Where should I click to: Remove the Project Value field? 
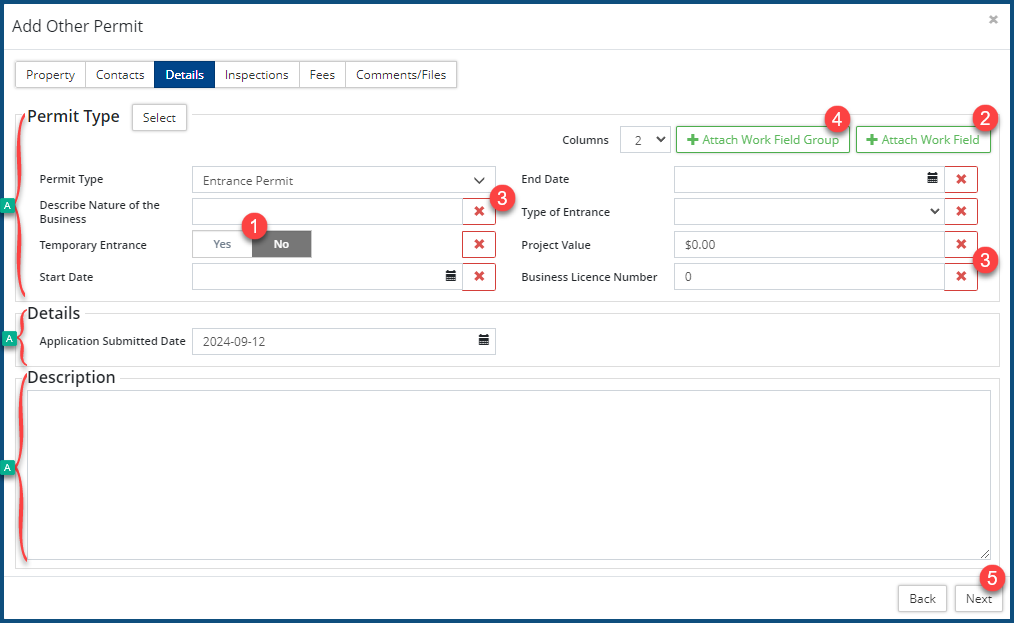(961, 245)
